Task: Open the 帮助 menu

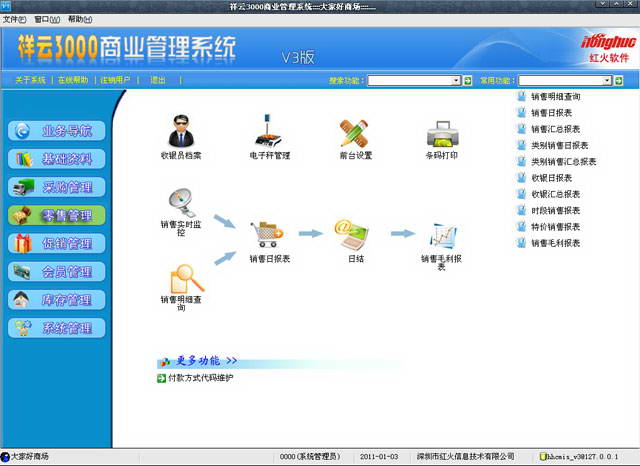Action: 80,19
